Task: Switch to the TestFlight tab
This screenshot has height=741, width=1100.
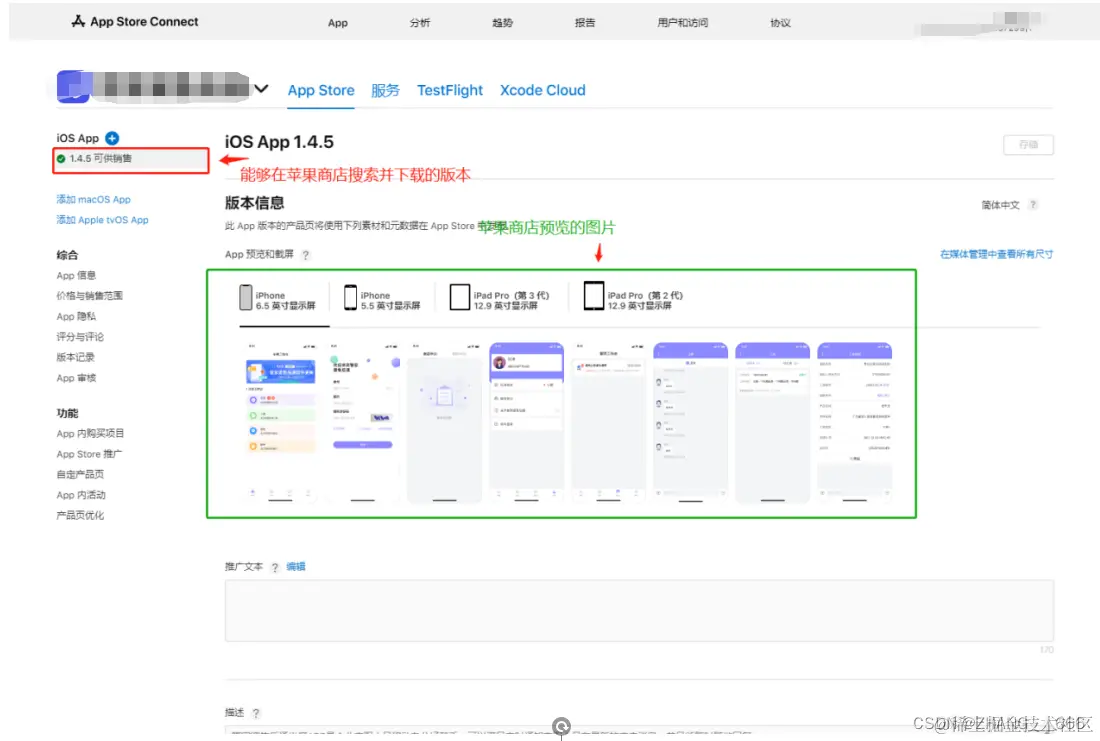Action: click(450, 91)
